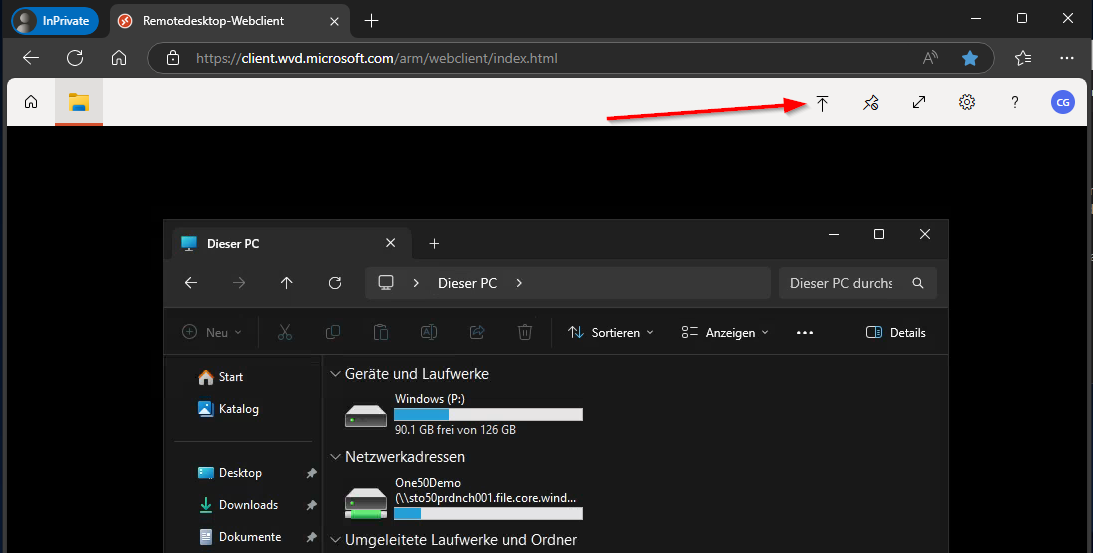Select Katalog in the navigation pane
This screenshot has height=553, width=1093.
[228, 409]
